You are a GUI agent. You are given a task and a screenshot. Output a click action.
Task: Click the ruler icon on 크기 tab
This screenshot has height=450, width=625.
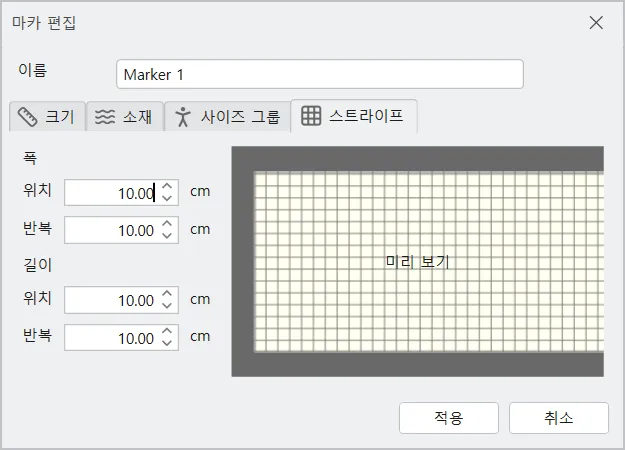click(x=28, y=117)
